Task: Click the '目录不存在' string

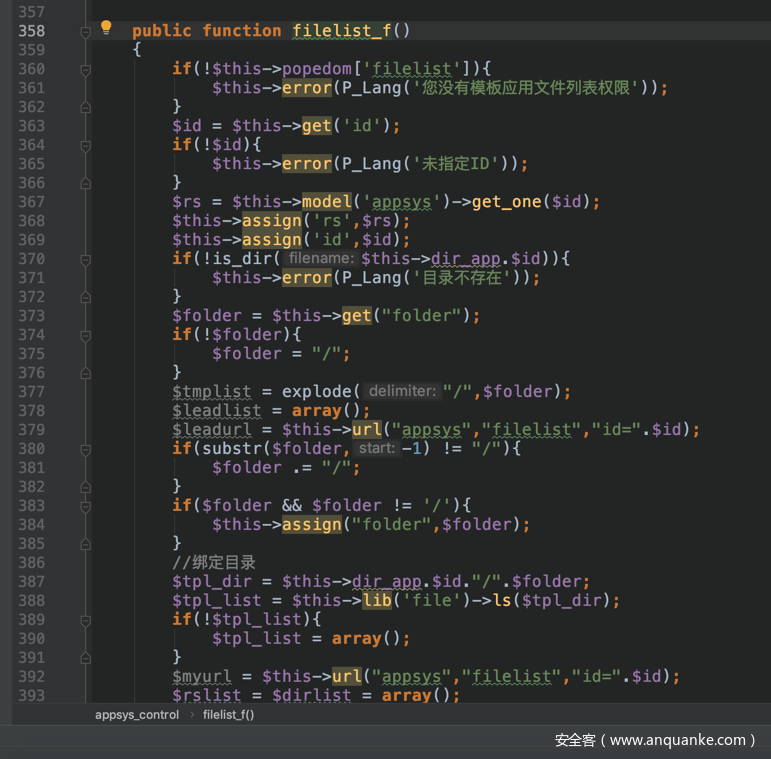Action: [461, 278]
